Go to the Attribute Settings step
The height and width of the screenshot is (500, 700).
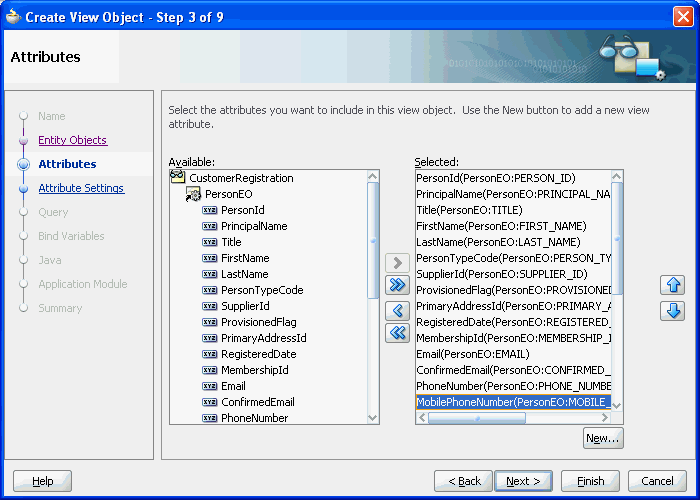tap(81, 188)
